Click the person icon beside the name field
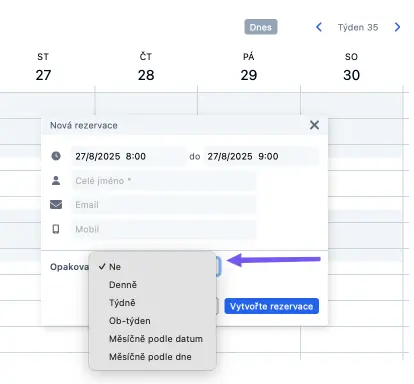414x384 pixels. (x=56, y=181)
